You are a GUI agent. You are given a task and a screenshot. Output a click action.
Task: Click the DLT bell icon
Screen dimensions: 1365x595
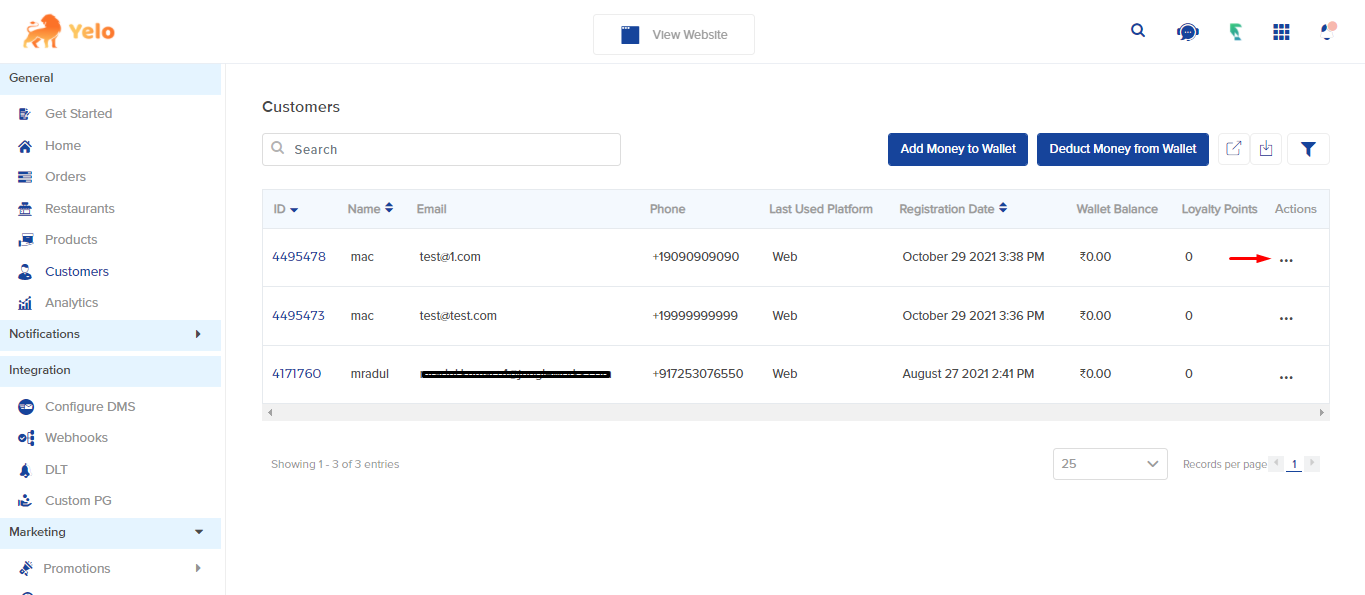pos(25,470)
